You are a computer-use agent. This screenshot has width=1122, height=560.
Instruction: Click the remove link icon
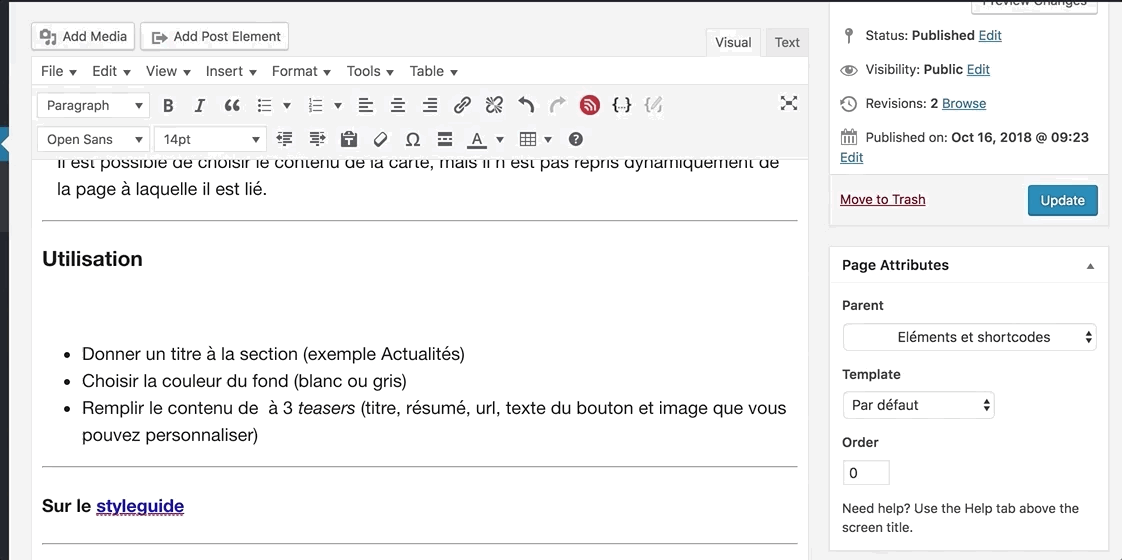494,105
